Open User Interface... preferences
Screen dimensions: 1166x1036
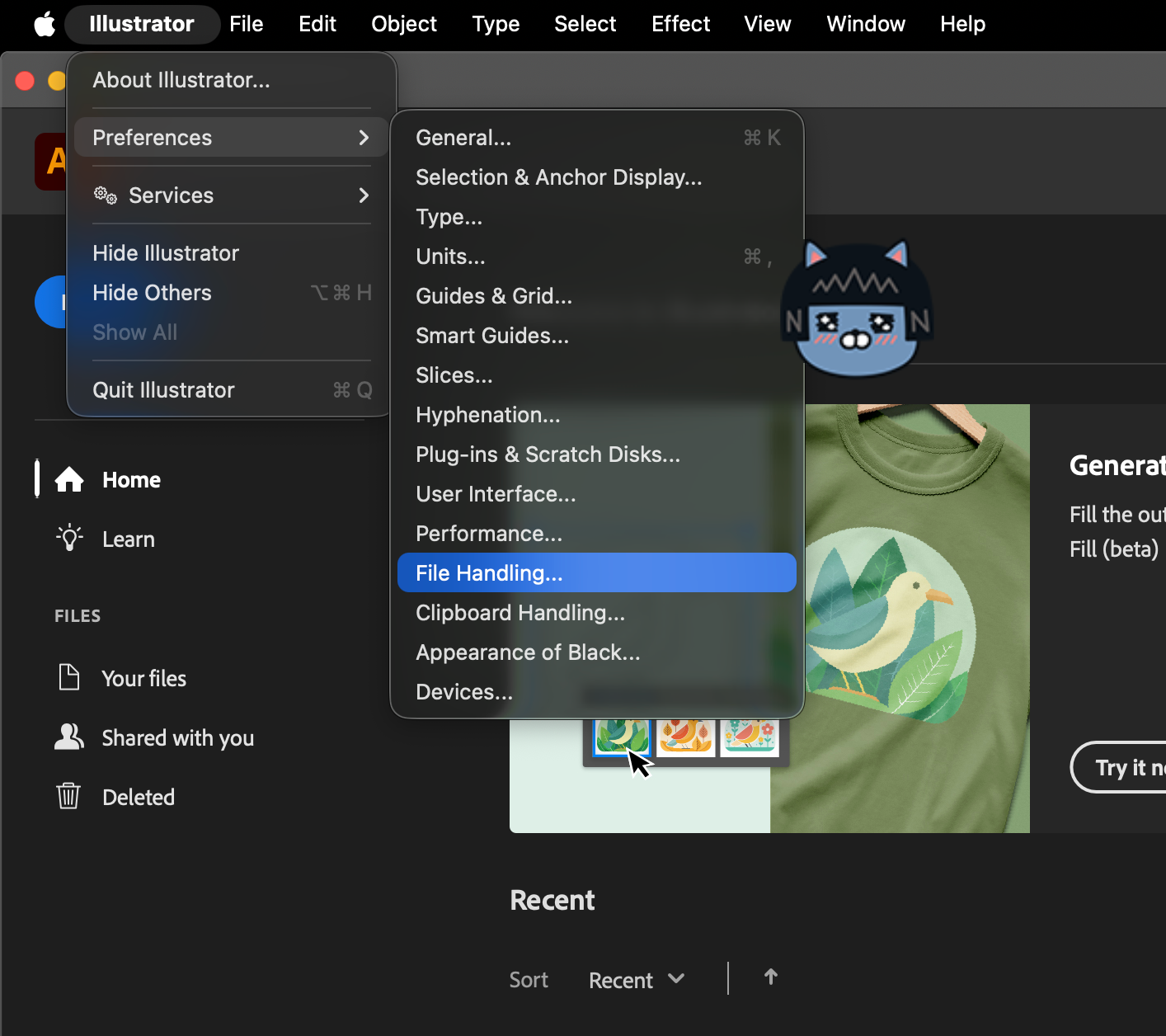pyautogui.click(x=596, y=494)
